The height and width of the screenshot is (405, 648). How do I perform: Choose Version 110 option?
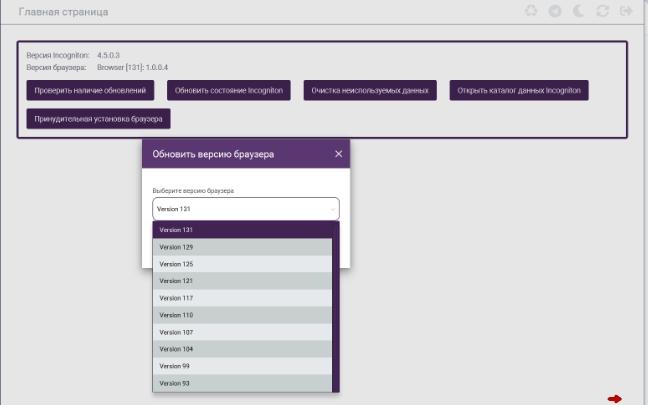click(242, 315)
